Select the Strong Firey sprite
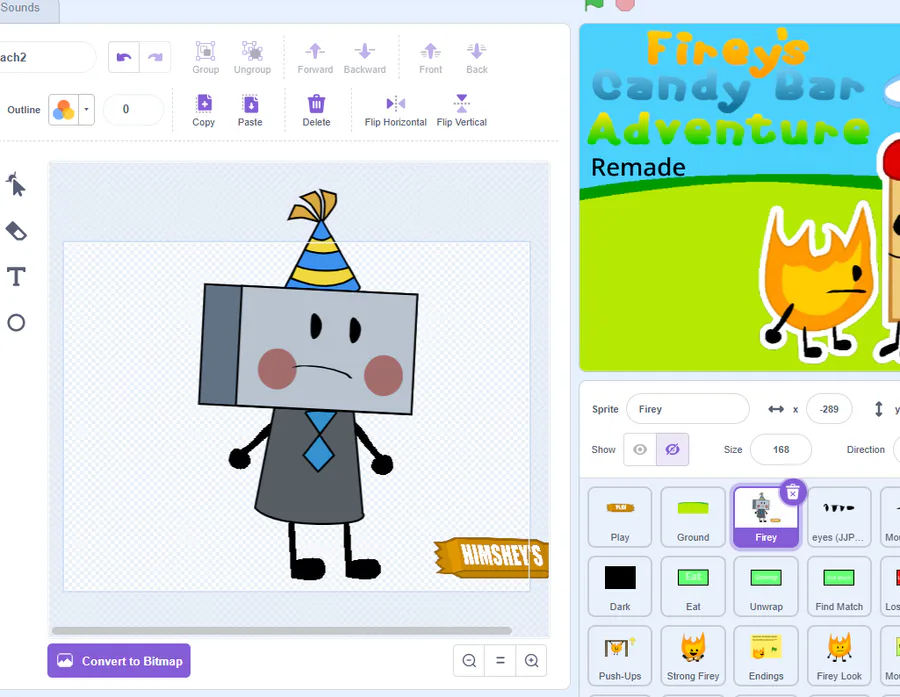Viewport: 900px width, 697px height. point(693,656)
